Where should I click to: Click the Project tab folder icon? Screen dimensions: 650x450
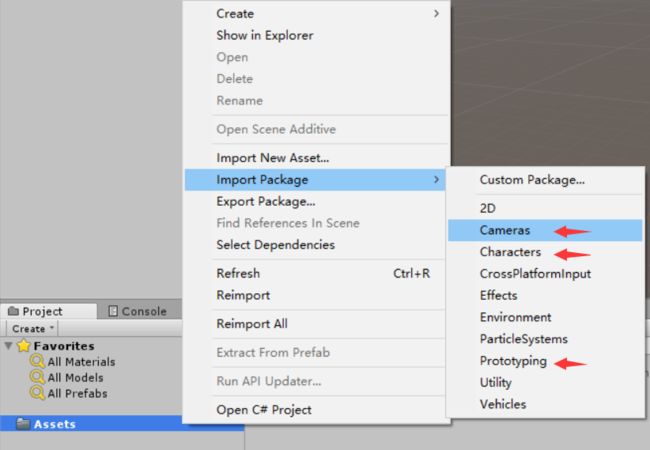pos(13,311)
